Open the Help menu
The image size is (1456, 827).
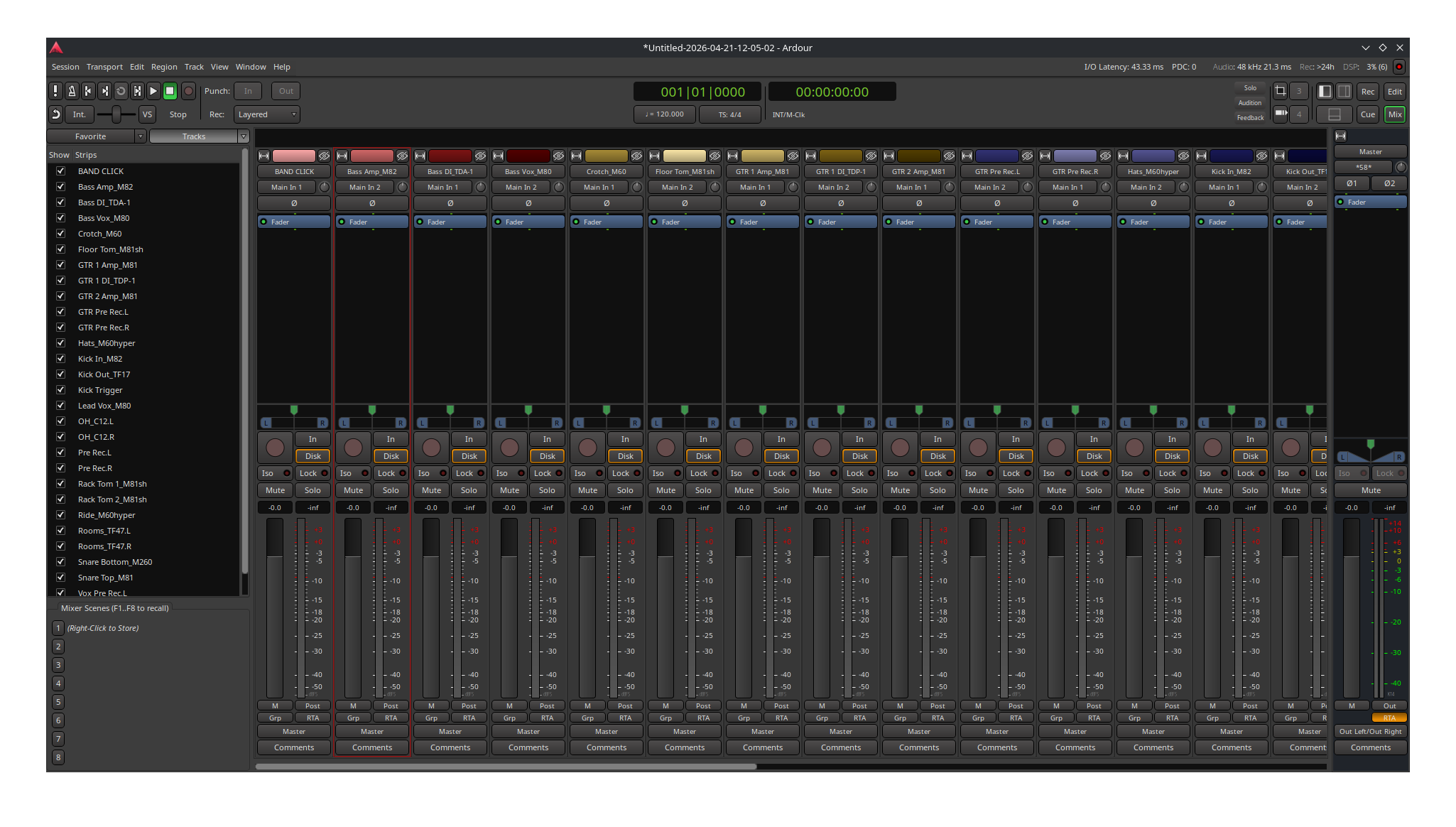(282, 67)
